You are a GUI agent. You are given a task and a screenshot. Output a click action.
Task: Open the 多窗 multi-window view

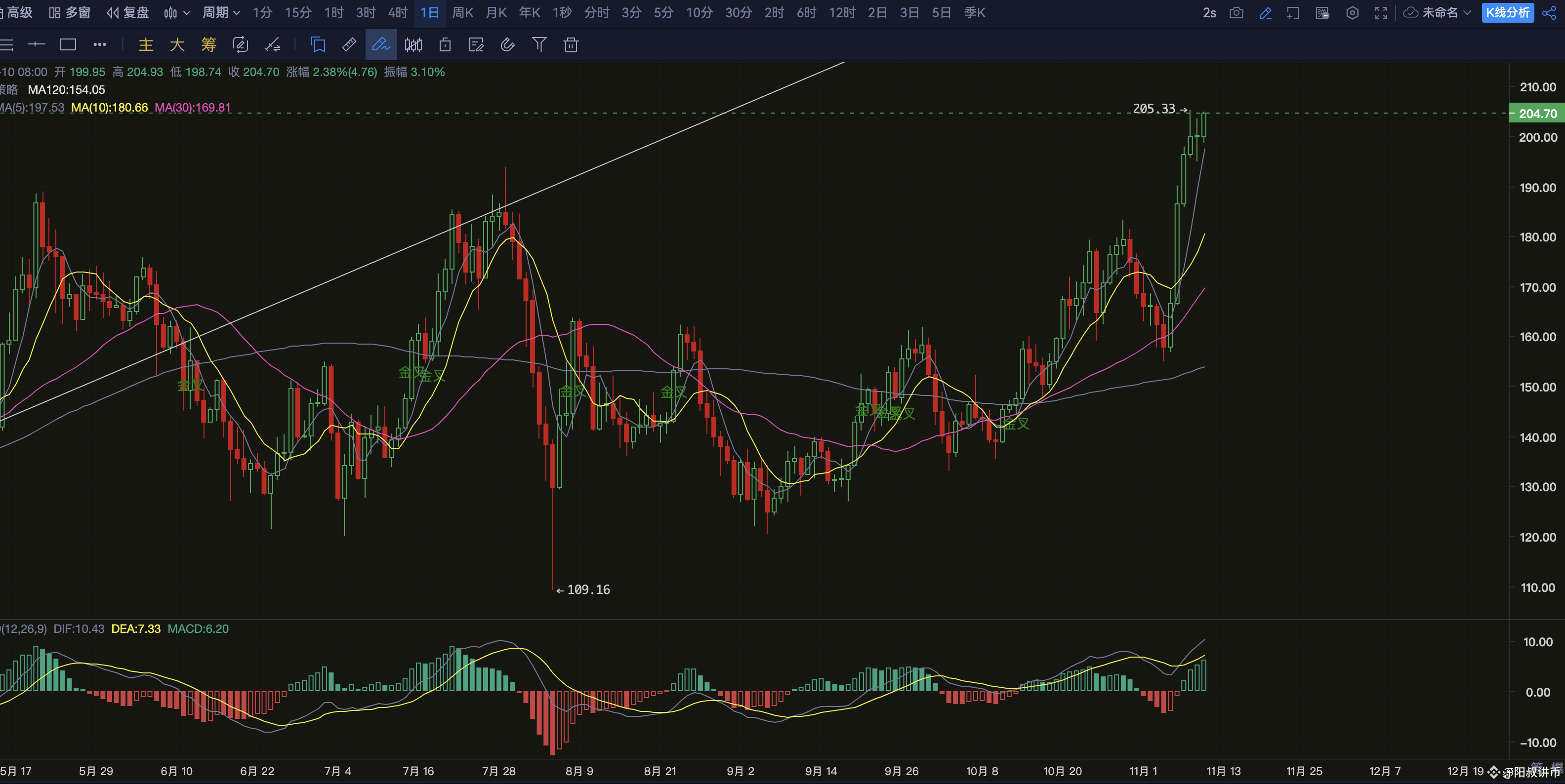click(69, 13)
